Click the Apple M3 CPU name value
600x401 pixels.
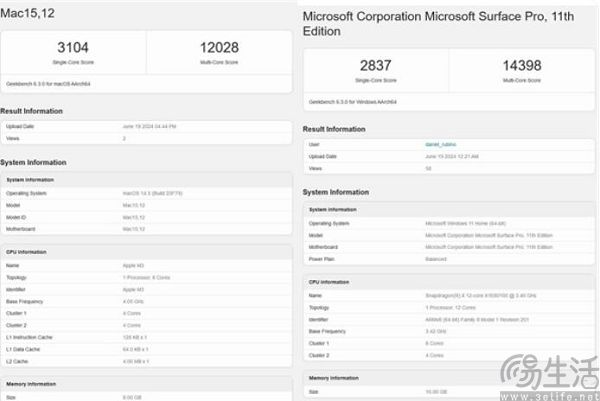133,266
